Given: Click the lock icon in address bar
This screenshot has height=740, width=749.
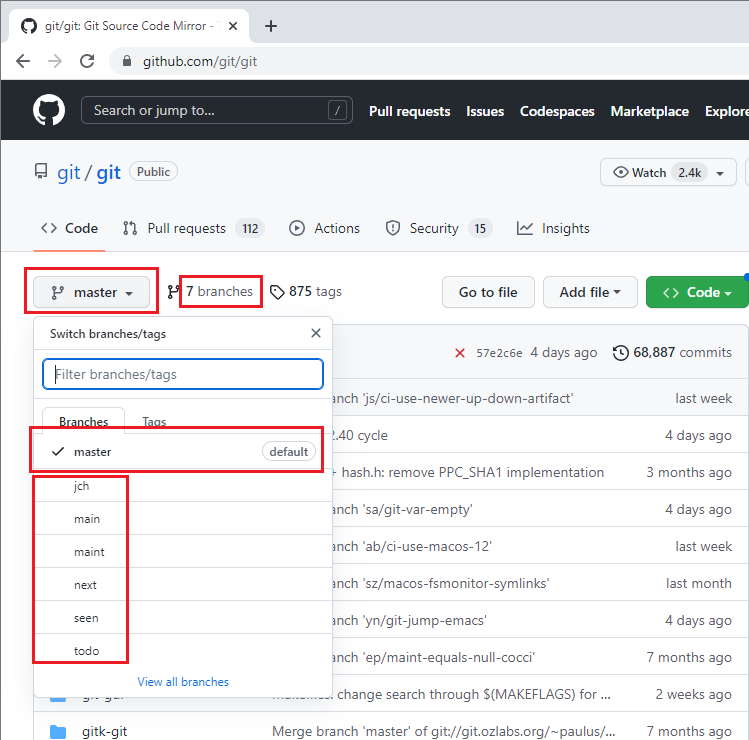Looking at the screenshot, I should coord(127,61).
